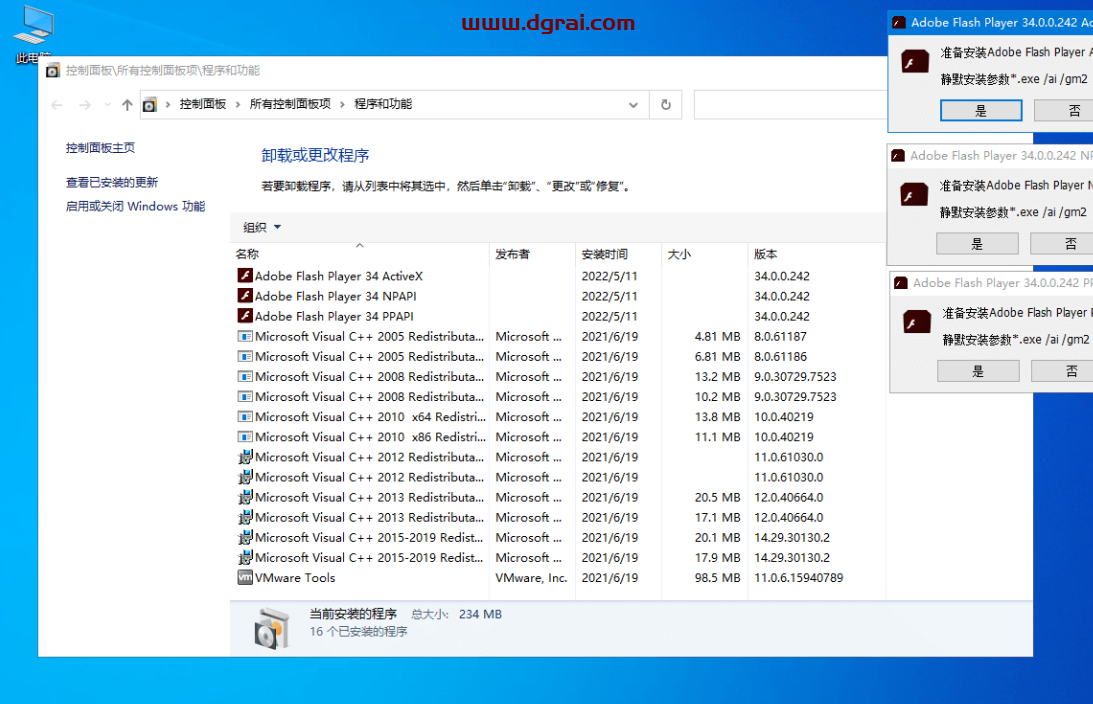Open 控制面板主页 link
The image size is (1093, 704).
100,148
